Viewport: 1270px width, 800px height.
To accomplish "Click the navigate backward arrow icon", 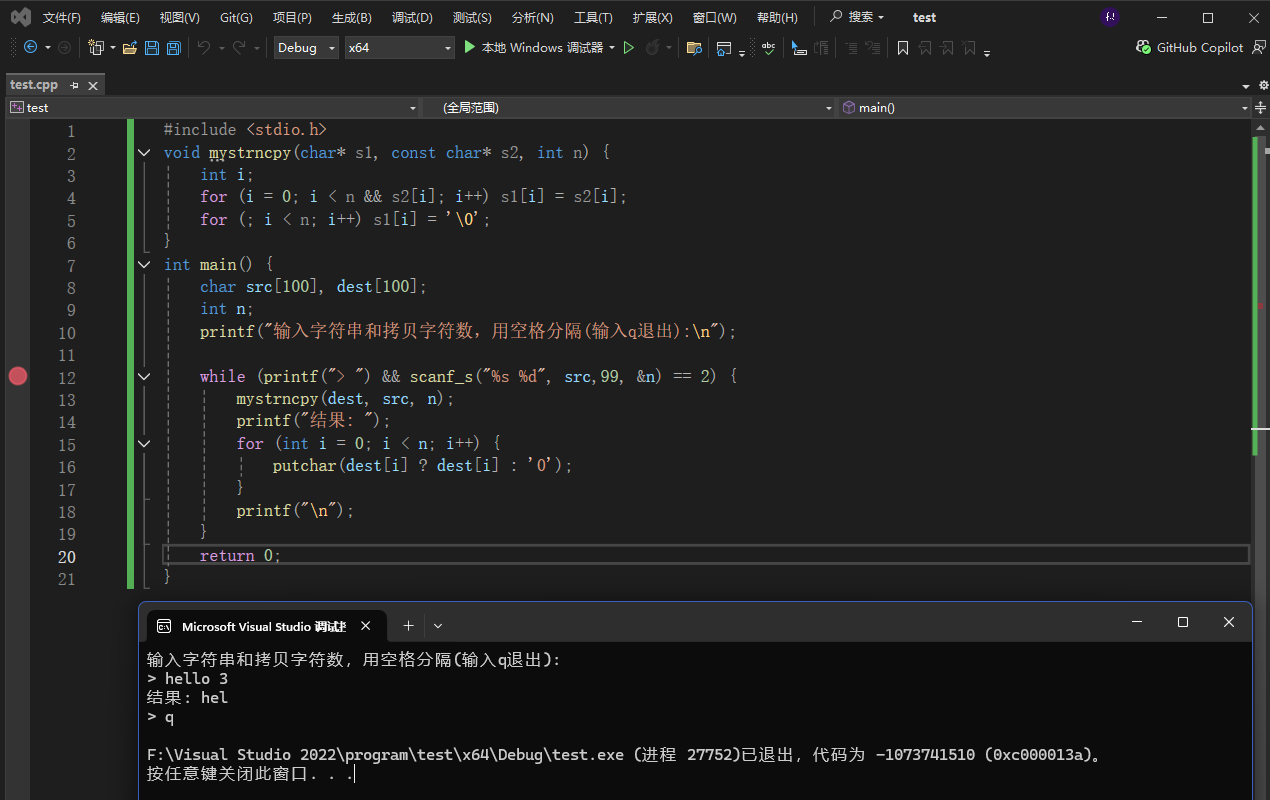I will point(30,47).
